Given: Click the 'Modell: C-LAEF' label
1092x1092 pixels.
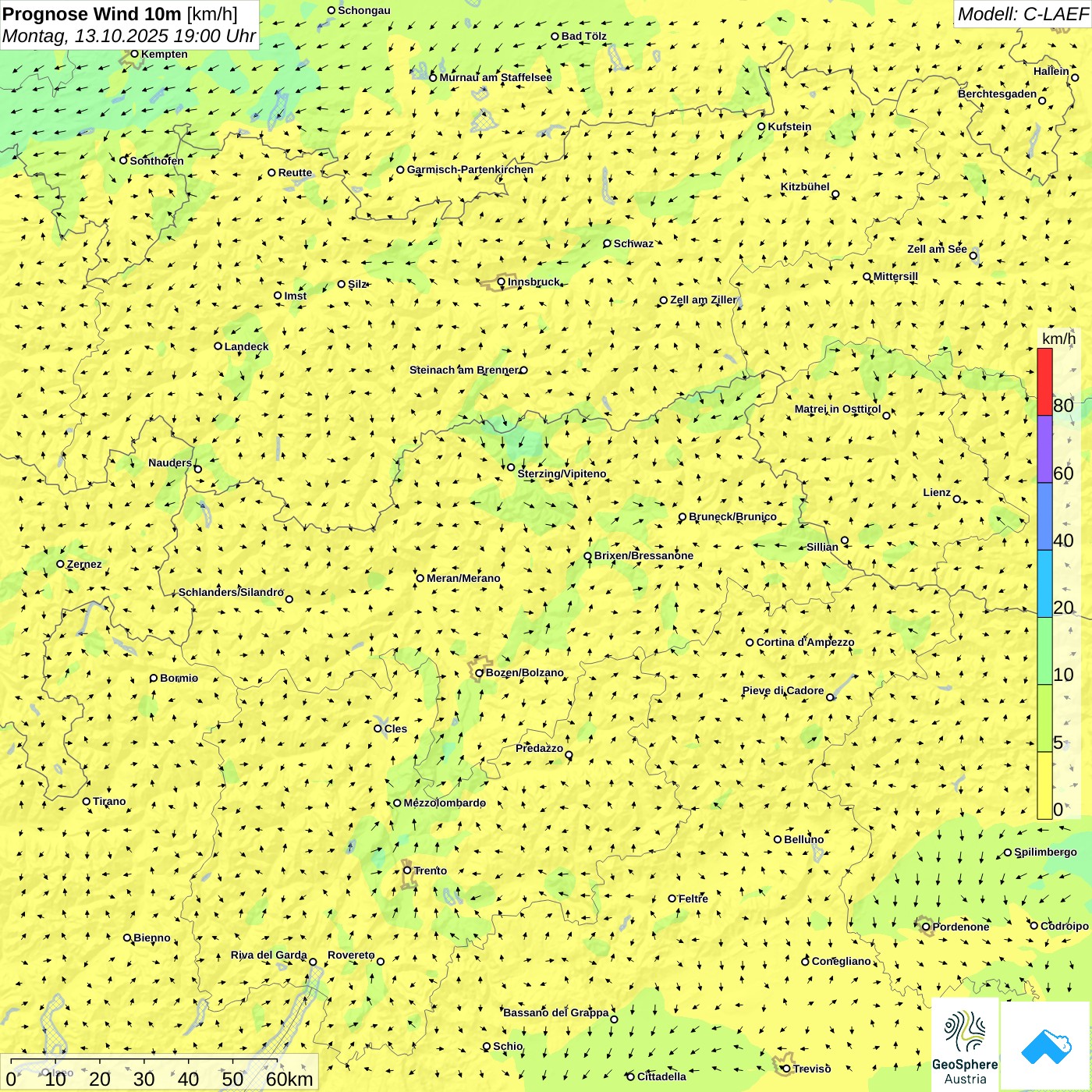Looking at the screenshot, I should click(1023, 14).
